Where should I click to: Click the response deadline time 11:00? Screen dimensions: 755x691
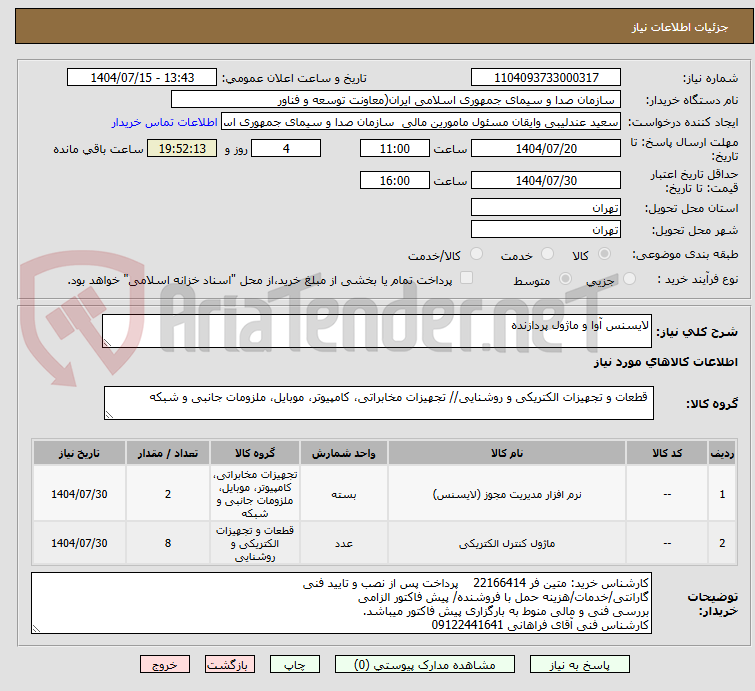pyautogui.click(x=394, y=148)
